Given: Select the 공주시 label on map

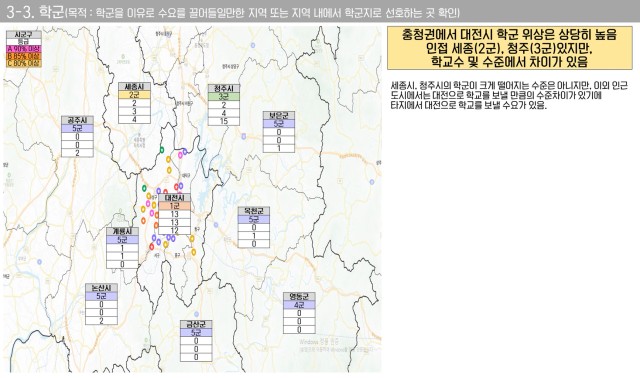Looking at the screenshot, I should tap(77, 120).
